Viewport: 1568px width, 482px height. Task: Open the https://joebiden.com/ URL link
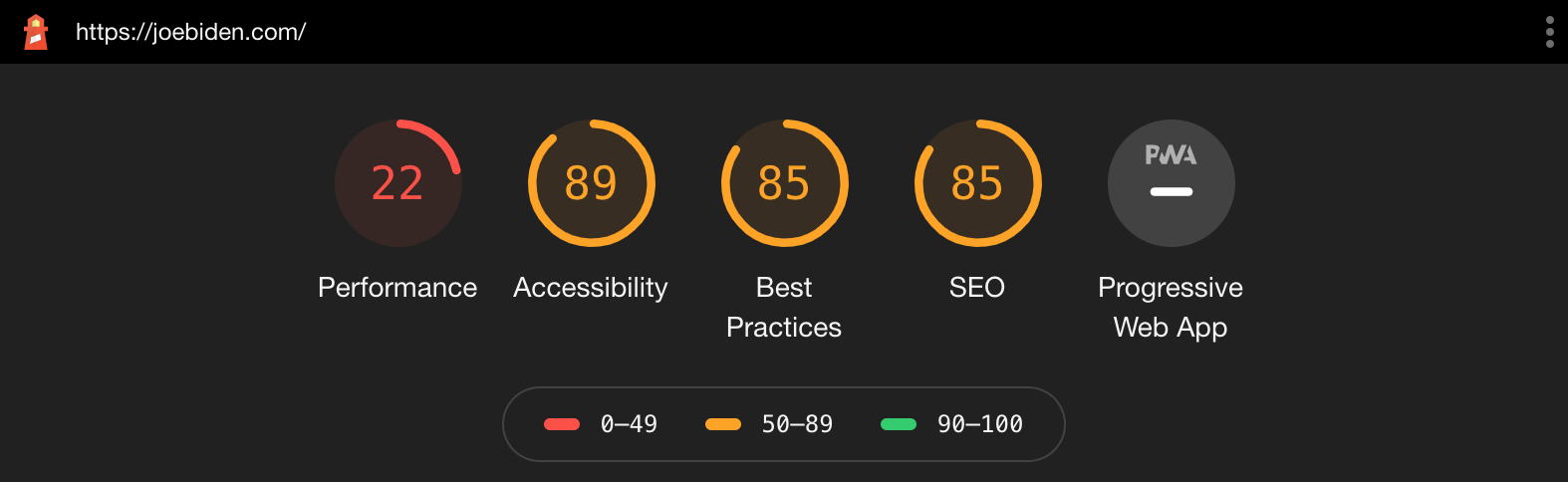190,32
